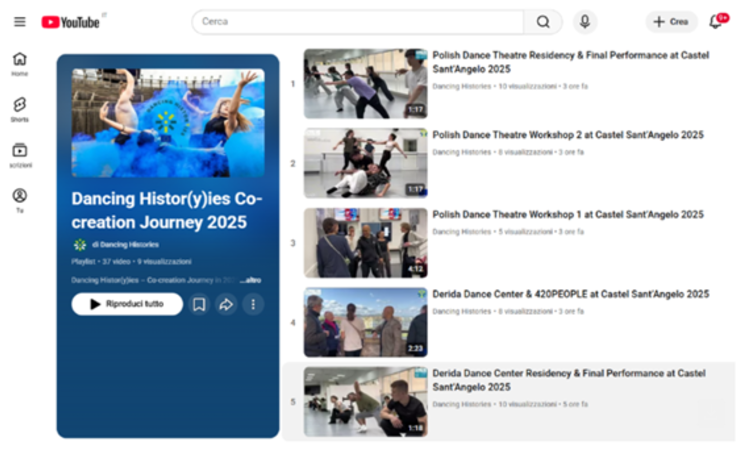Click the YouTube logo
Screen dimensions: 745x450
72,22
